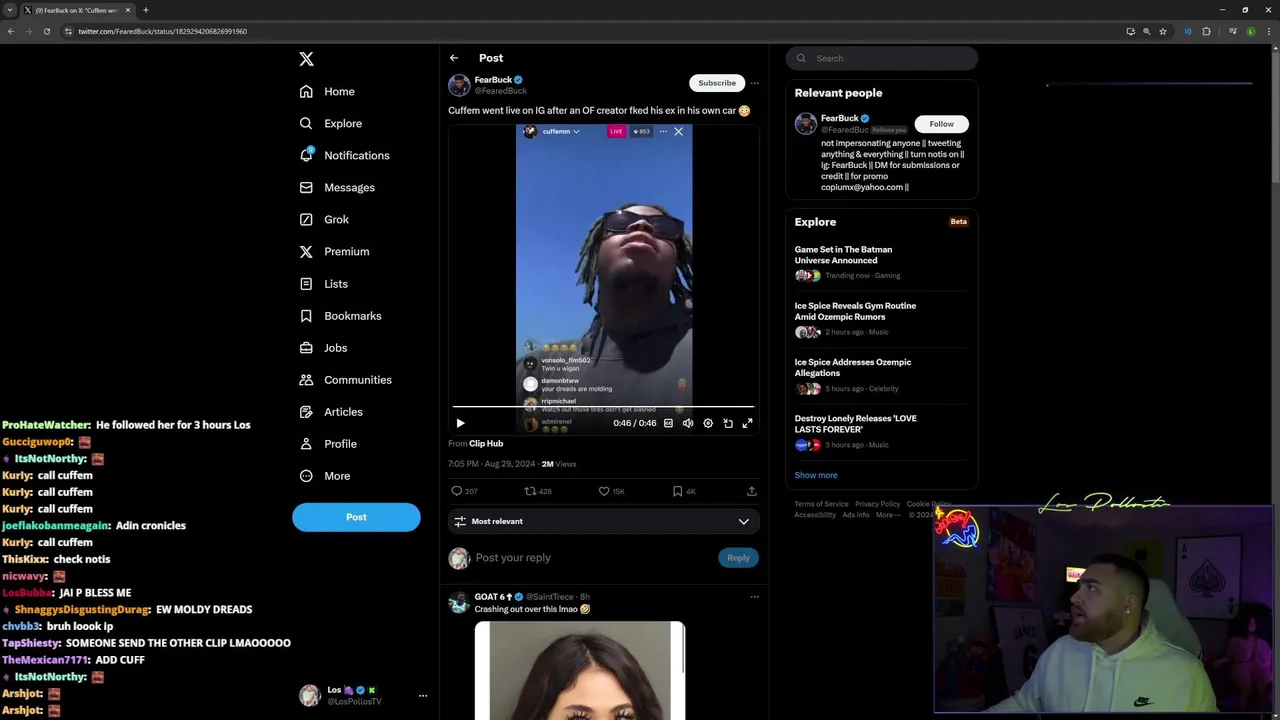Share the post via share icon
1280x720 pixels.
point(751,491)
